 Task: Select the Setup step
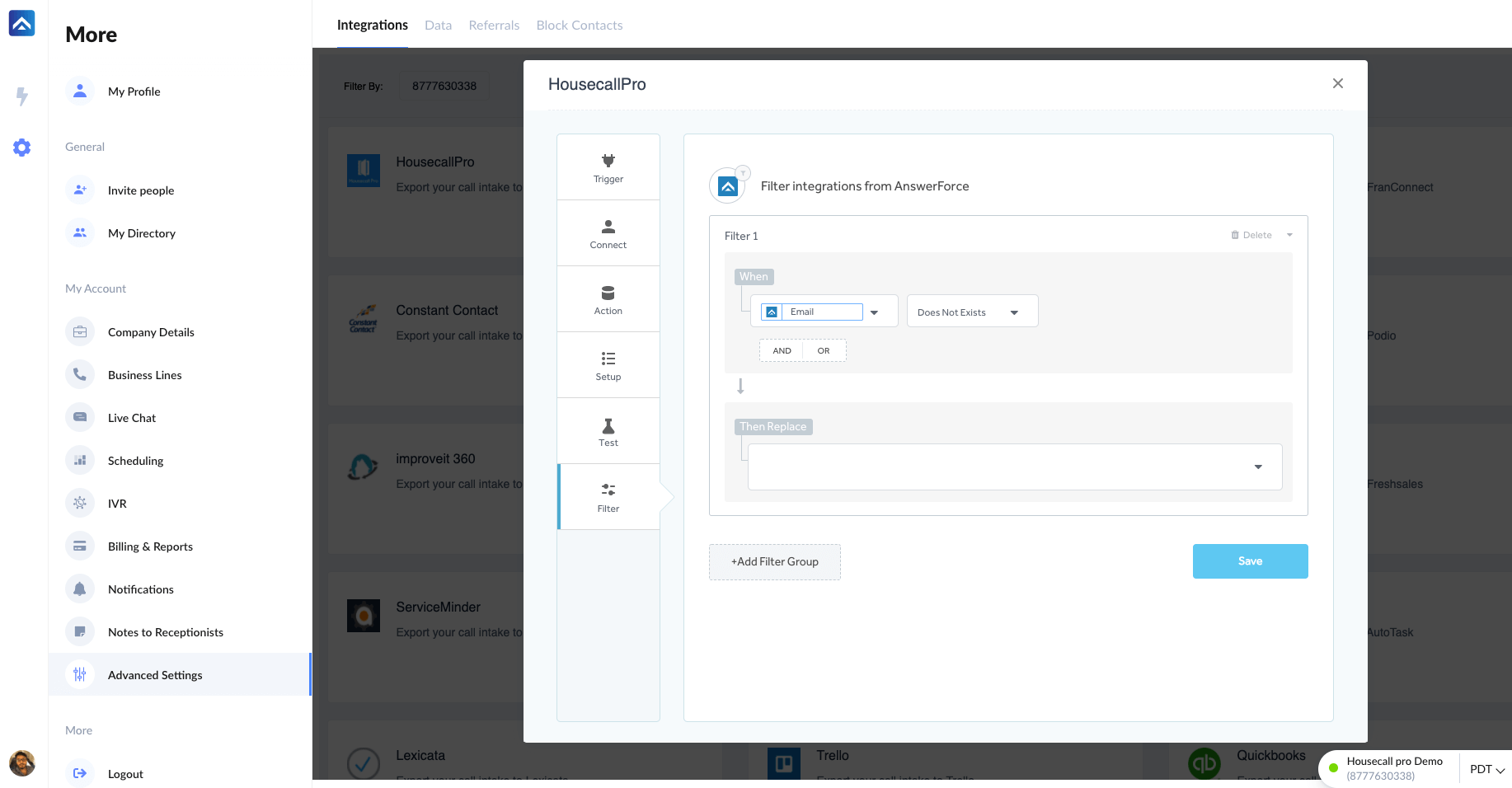608,365
